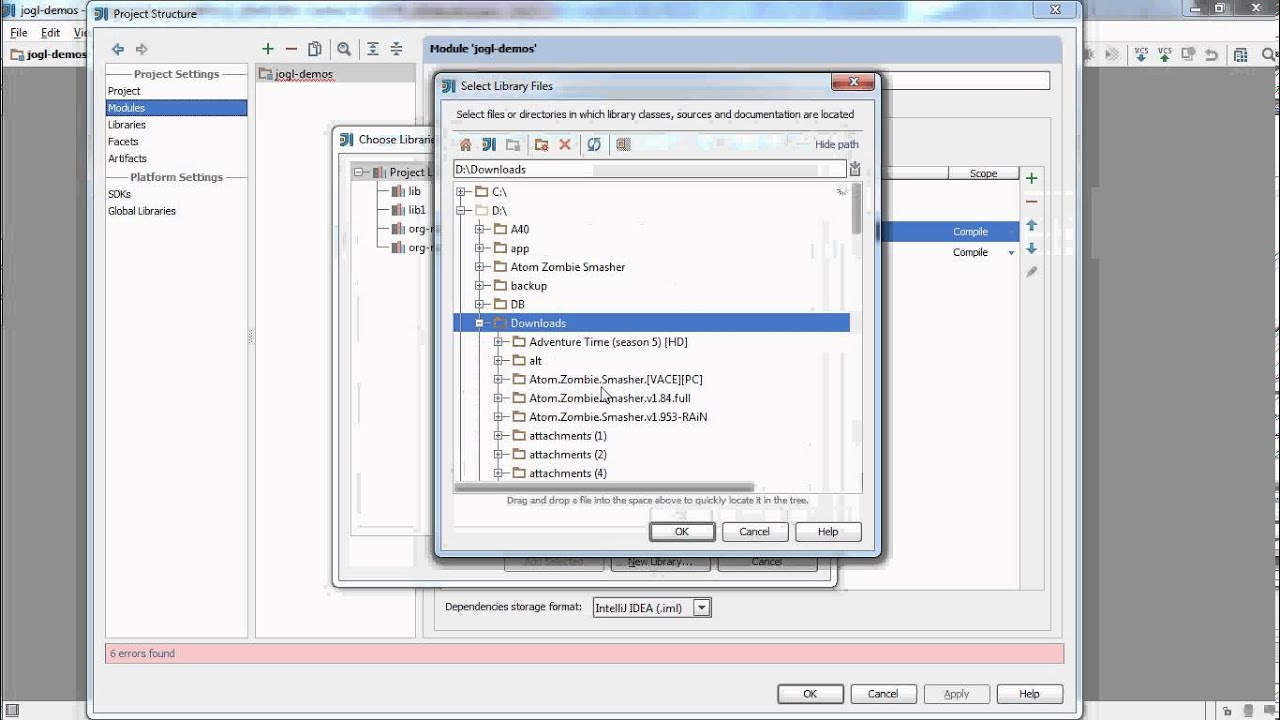1280x720 pixels.
Task: Click the D:\Downloads path input field
Action: click(x=650, y=169)
